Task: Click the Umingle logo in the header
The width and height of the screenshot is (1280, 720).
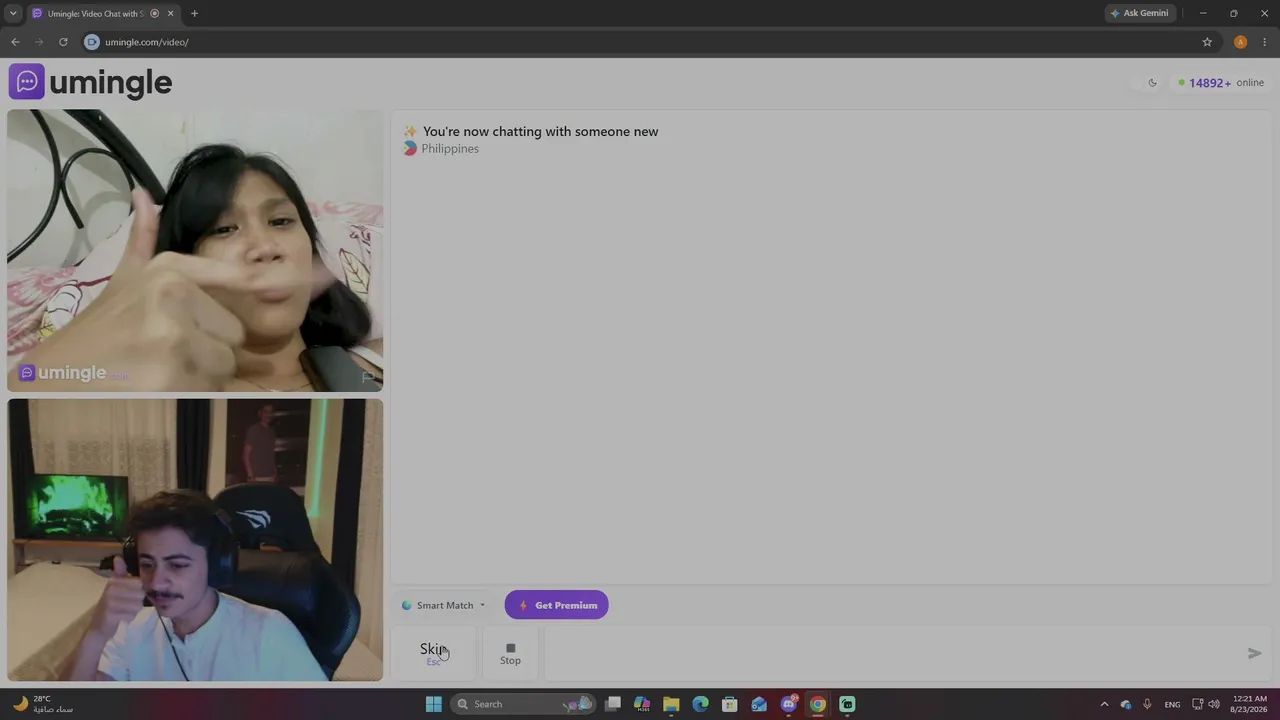Action: [91, 82]
